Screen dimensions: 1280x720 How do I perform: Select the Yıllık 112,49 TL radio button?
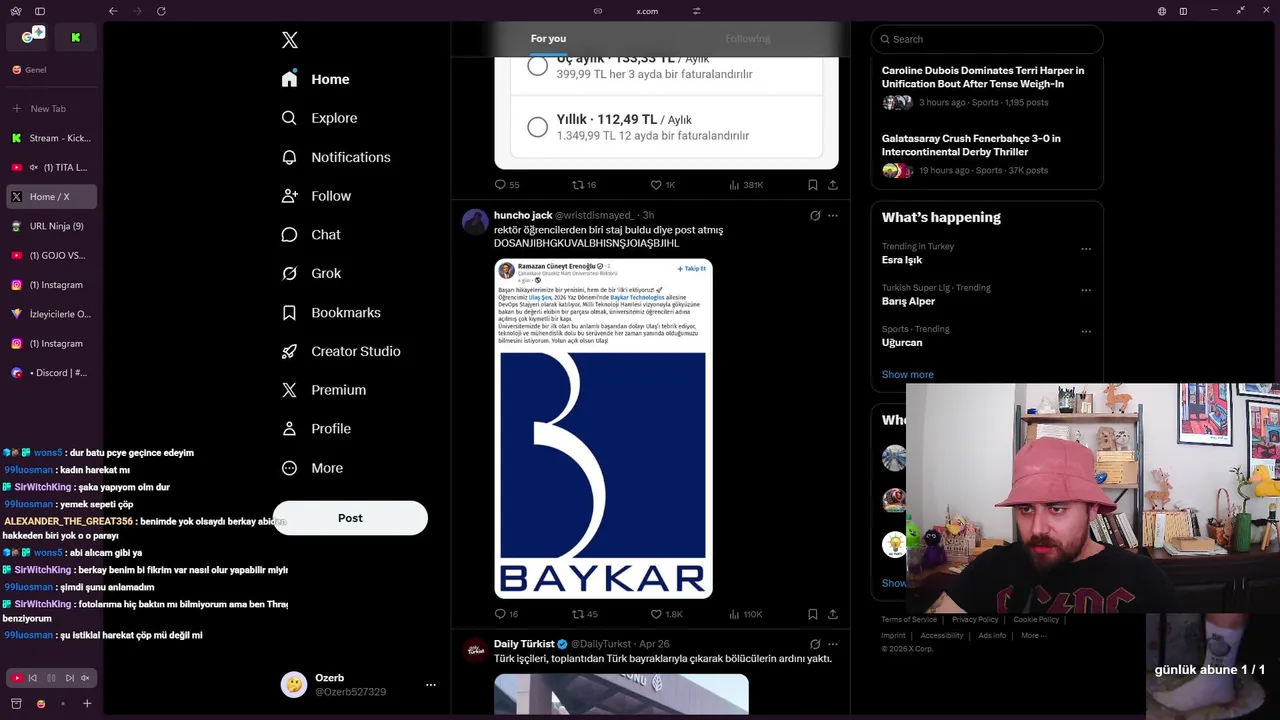coord(538,127)
